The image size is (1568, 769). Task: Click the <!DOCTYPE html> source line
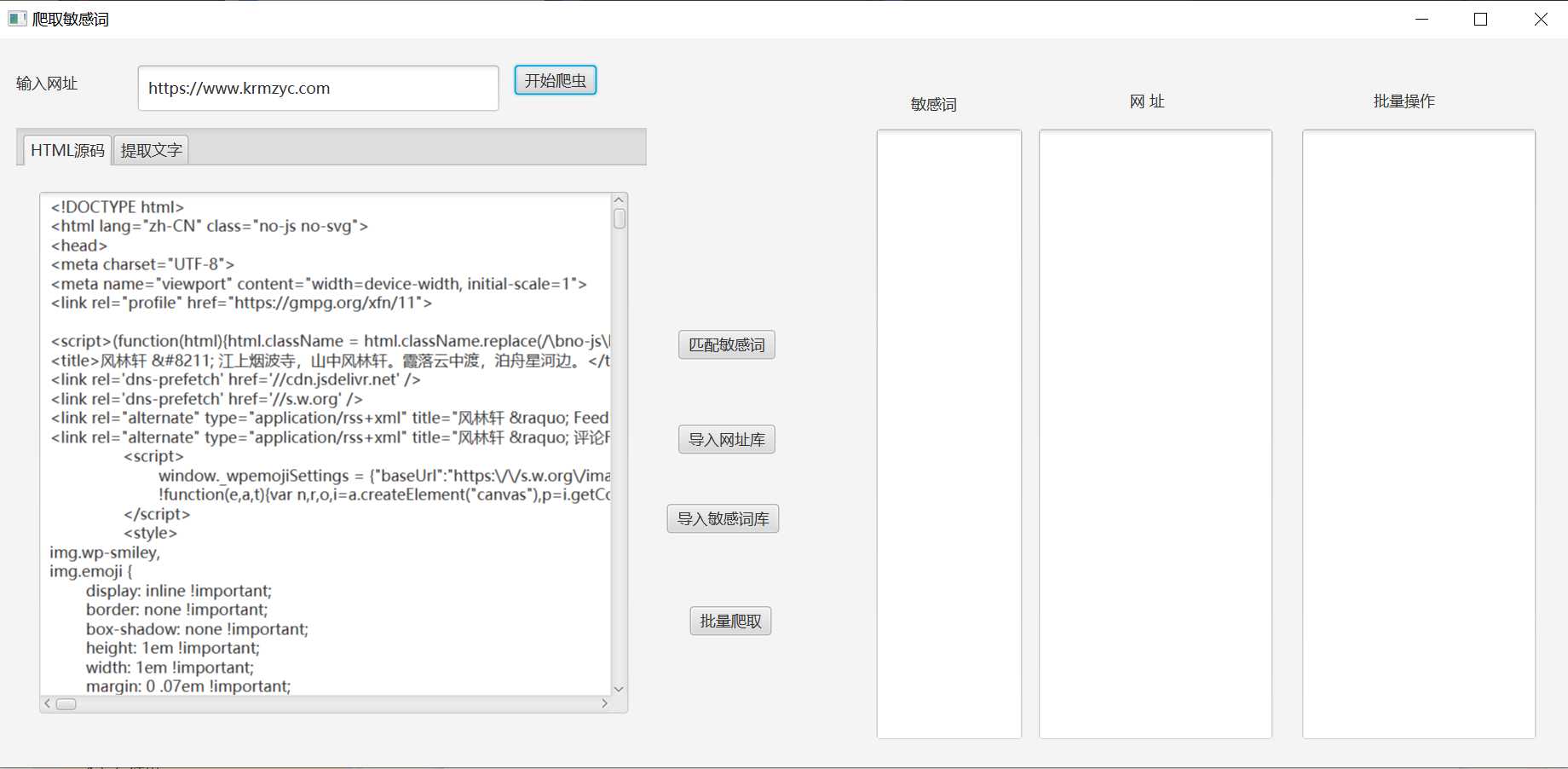[x=117, y=207]
